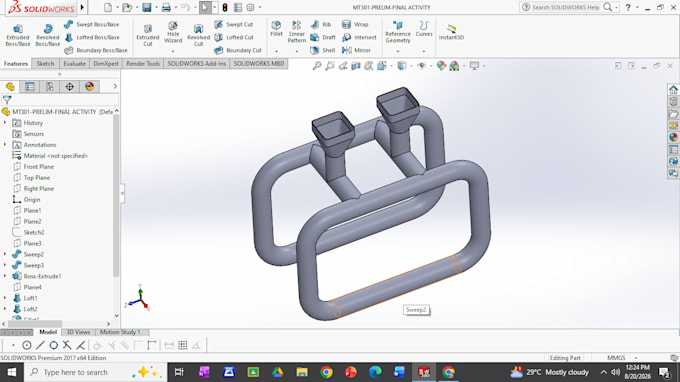The width and height of the screenshot is (680, 382).
Task: Choose Lofted Boss/Base feature
Action: (x=92, y=38)
